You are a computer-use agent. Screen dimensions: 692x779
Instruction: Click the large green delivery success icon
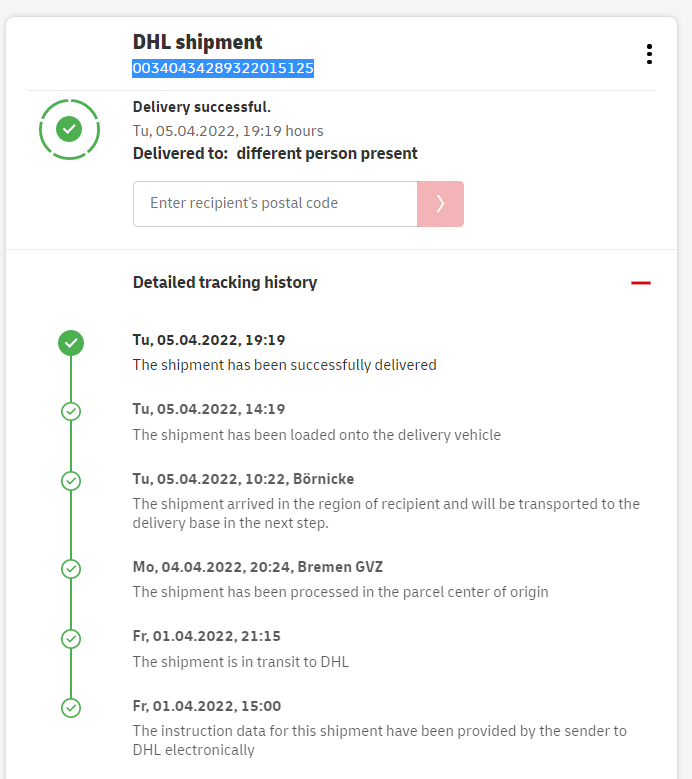(69, 129)
